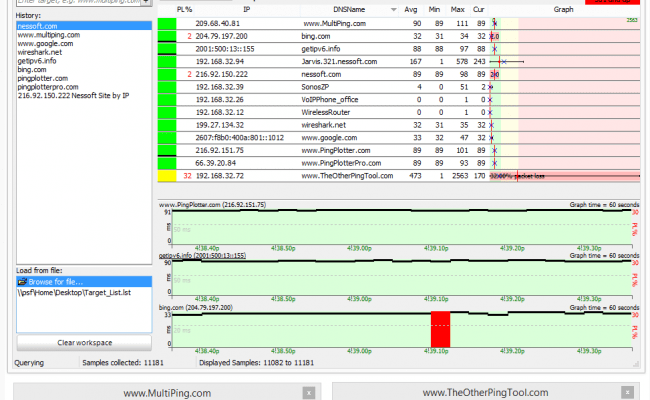Select IP address 199.27.134.32

pyautogui.click(x=219, y=125)
